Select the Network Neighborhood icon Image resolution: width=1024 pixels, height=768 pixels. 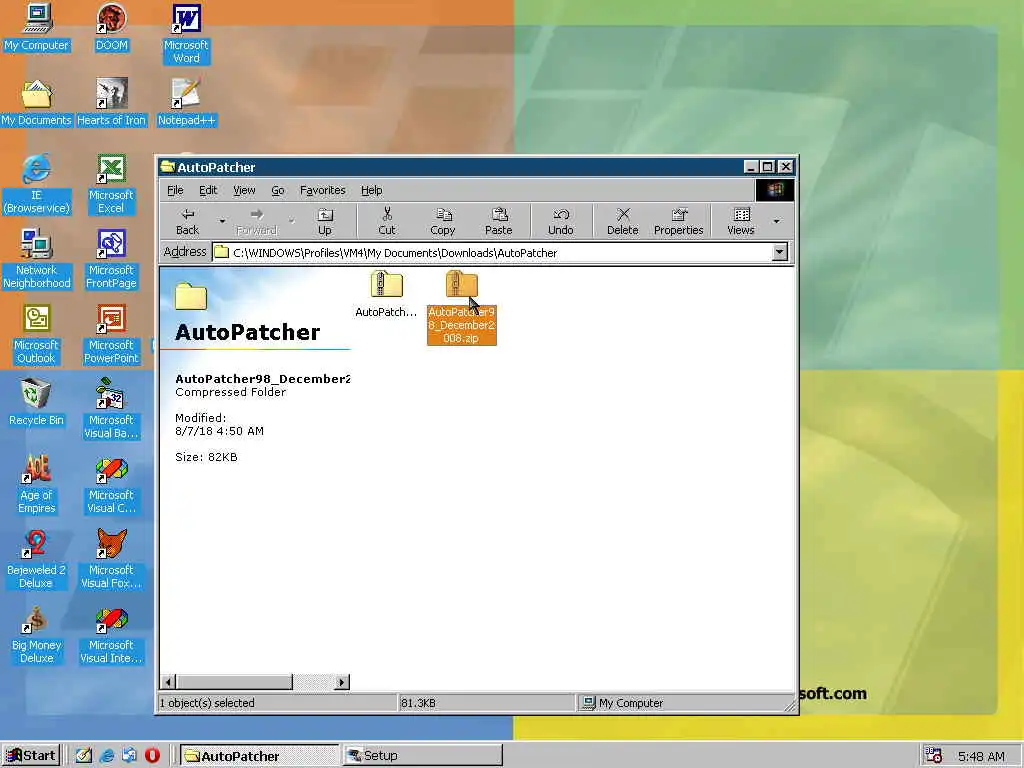pos(37,259)
